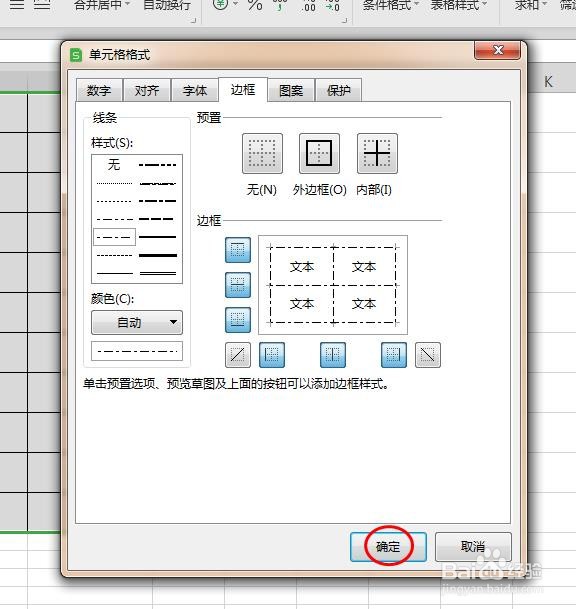
Task: Switch to the 边框 tab
Action: click(243, 90)
